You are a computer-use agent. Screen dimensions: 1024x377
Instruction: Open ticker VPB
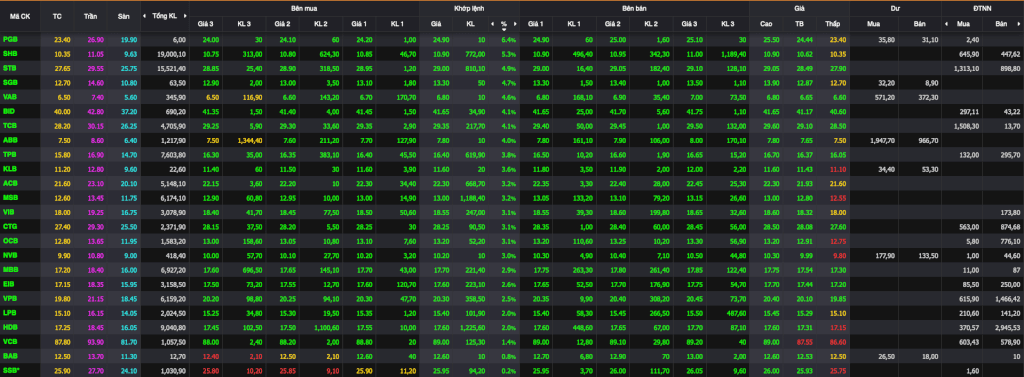pyautogui.click(x=10, y=298)
